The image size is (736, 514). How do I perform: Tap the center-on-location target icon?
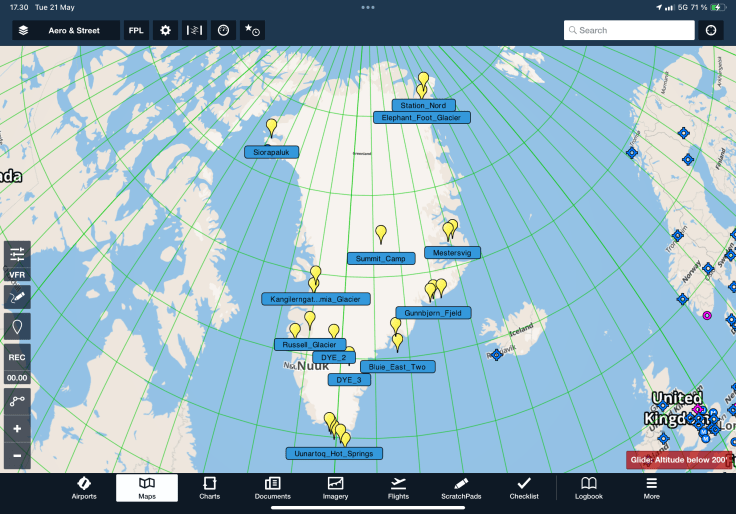711,30
